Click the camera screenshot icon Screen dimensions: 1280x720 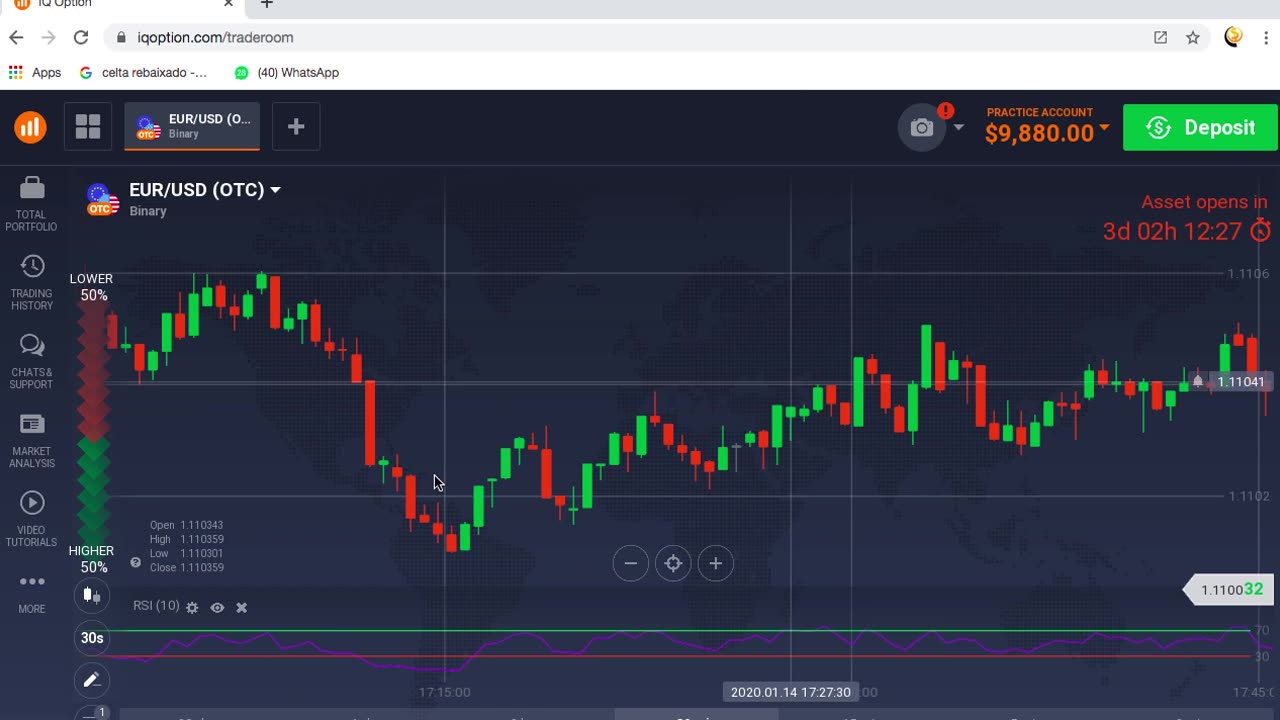pos(921,128)
